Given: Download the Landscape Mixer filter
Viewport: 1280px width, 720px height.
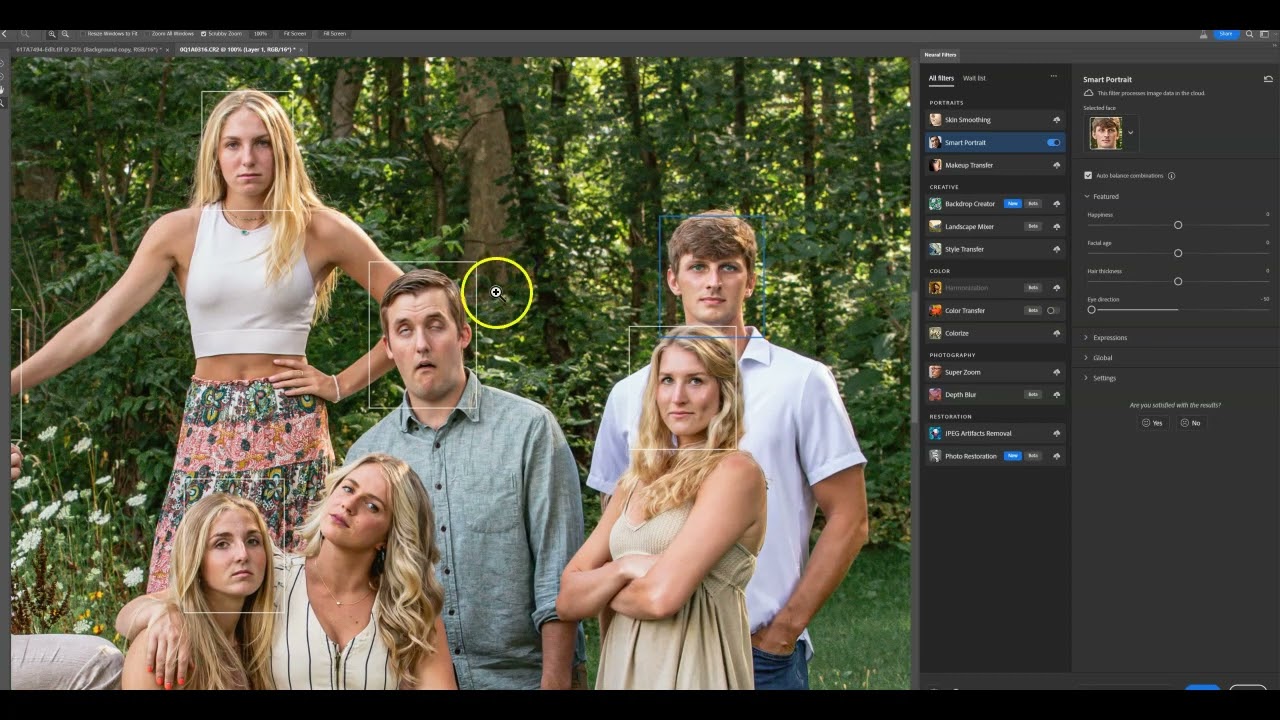Looking at the screenshot, I should pos(1056,227).
